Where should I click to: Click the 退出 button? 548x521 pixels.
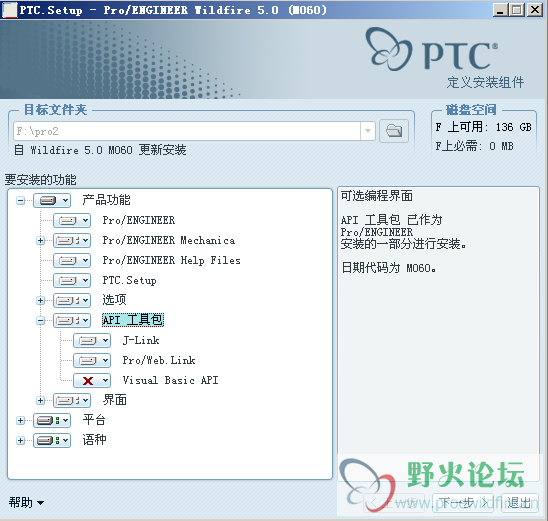point(519,503)
